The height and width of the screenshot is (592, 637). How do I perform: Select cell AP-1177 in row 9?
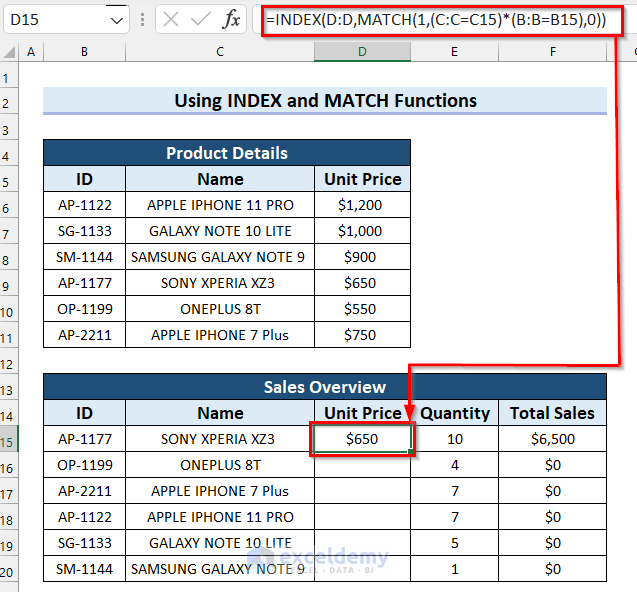(x=84, y=283)
